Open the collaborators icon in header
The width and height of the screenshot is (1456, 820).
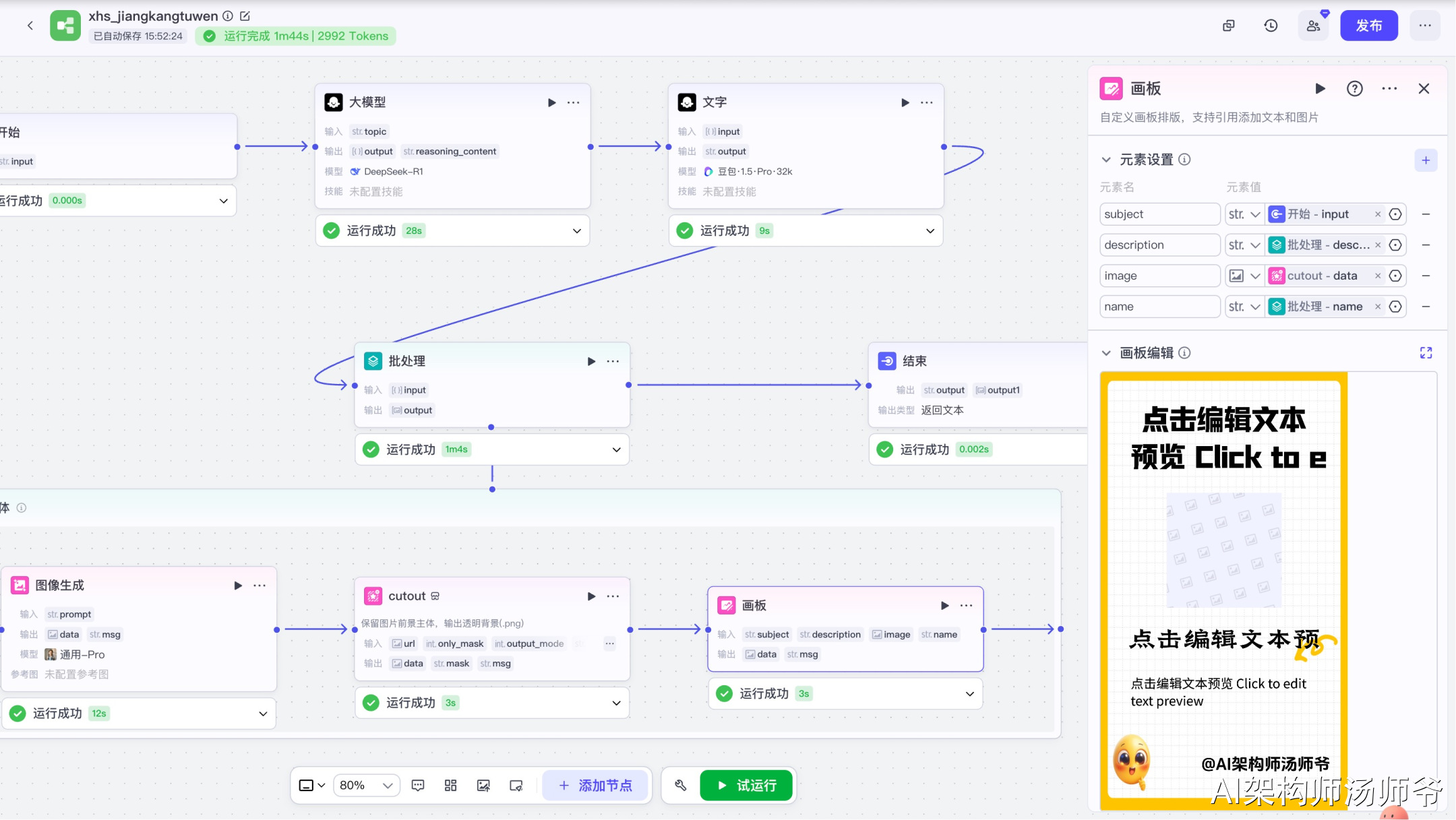[x=1313, y=26]
